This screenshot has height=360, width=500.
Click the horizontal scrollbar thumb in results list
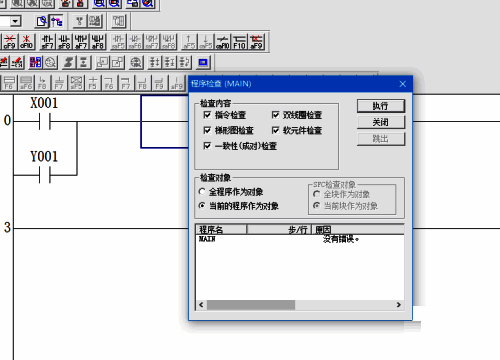[251, 305]
